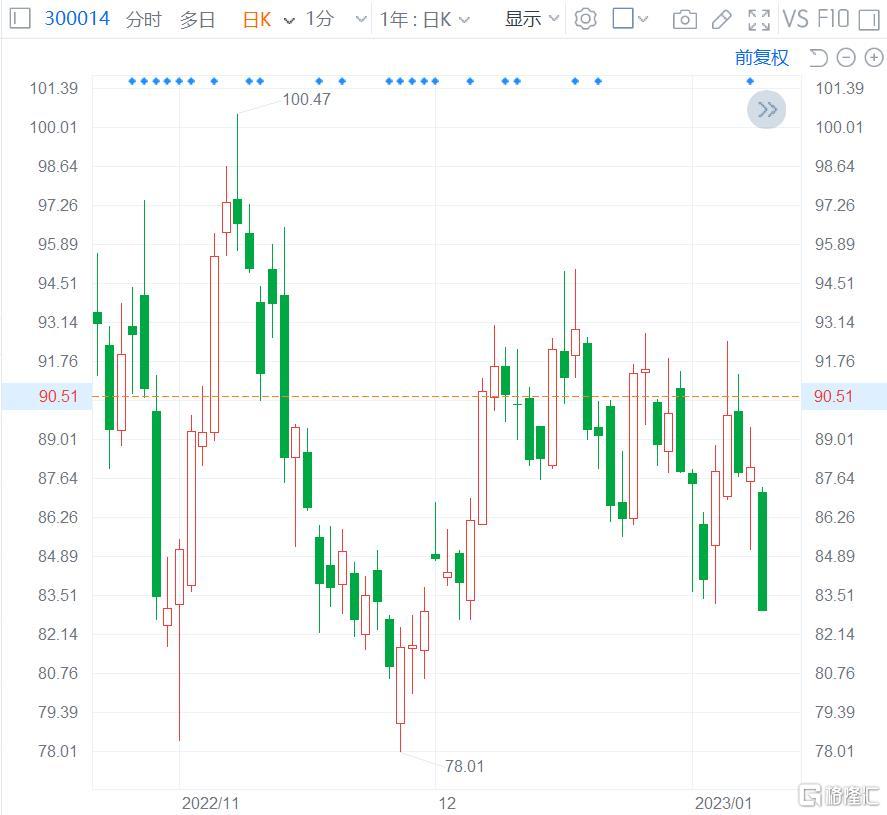The image size is (887, 815).
Task: Open the 1分 minute interval dropdown
Action: coord(361,20)
